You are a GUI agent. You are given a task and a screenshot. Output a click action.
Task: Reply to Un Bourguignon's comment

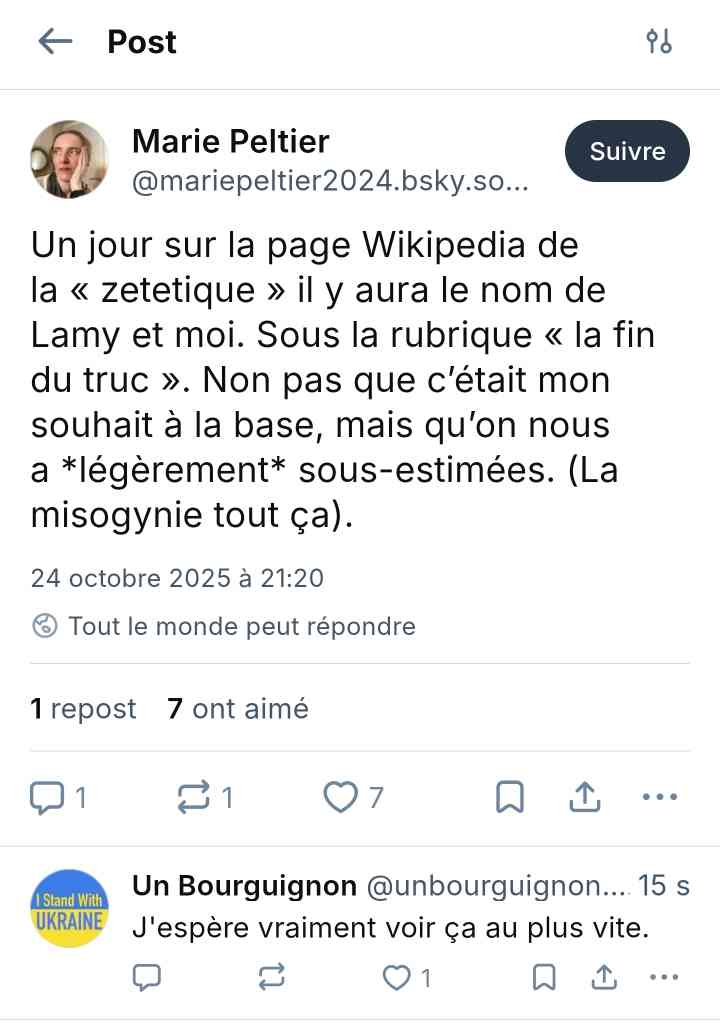[147, 976]
